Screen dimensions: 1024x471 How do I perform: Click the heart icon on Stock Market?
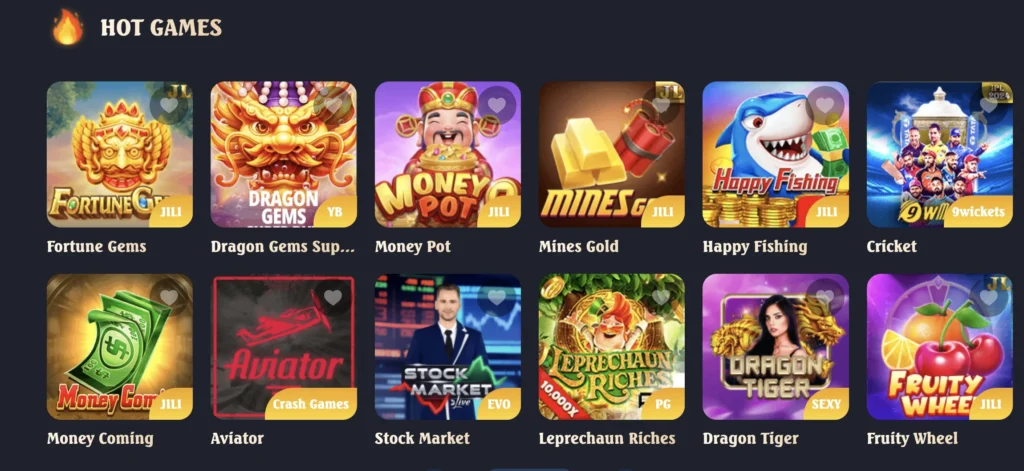(x=497, y=297)
